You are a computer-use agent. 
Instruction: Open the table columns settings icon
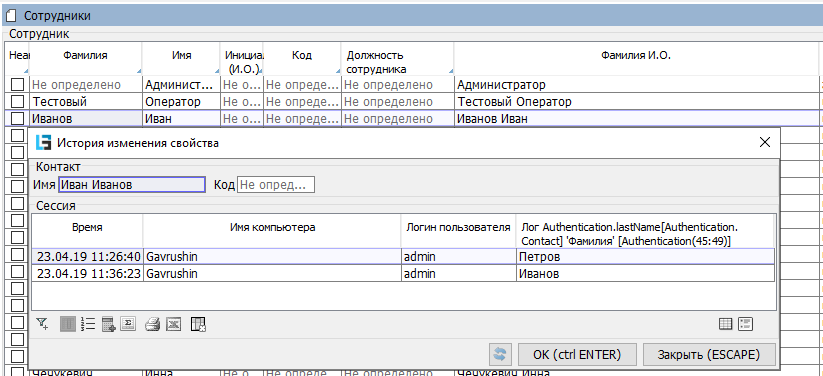coord(198,324)
